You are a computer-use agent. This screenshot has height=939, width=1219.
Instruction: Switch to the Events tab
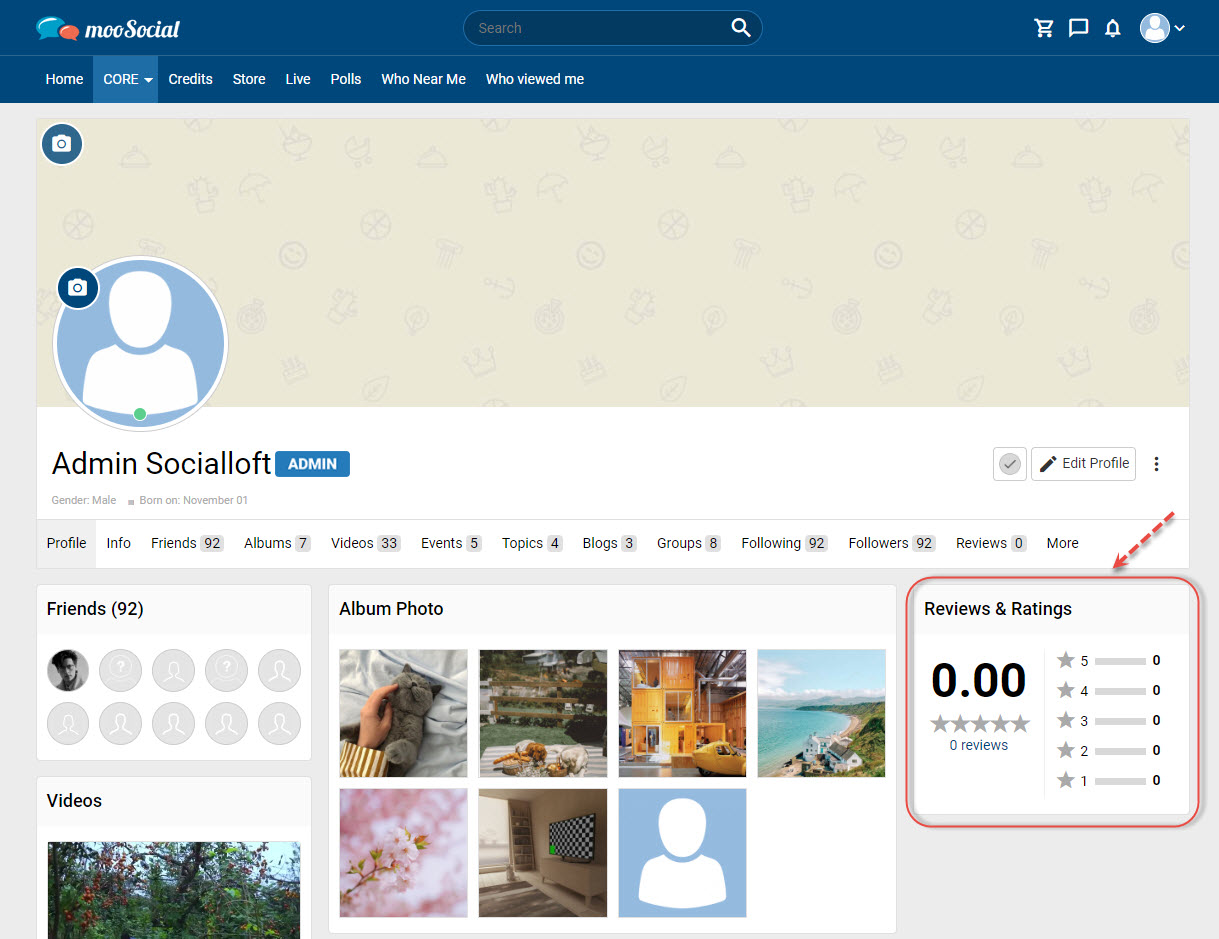(451, 544)
